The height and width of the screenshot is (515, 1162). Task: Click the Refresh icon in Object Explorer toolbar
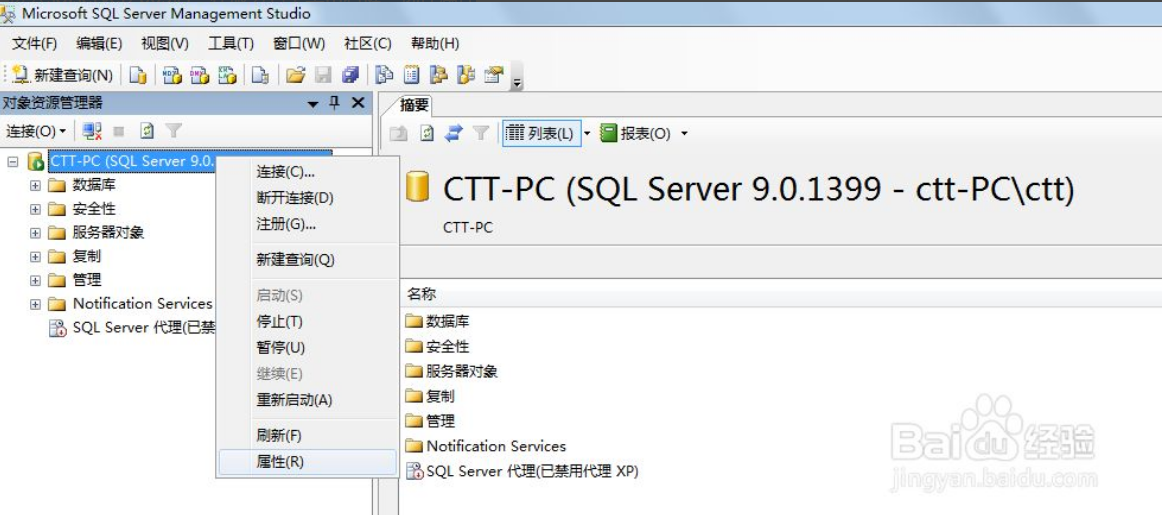[x=147, y=131]
